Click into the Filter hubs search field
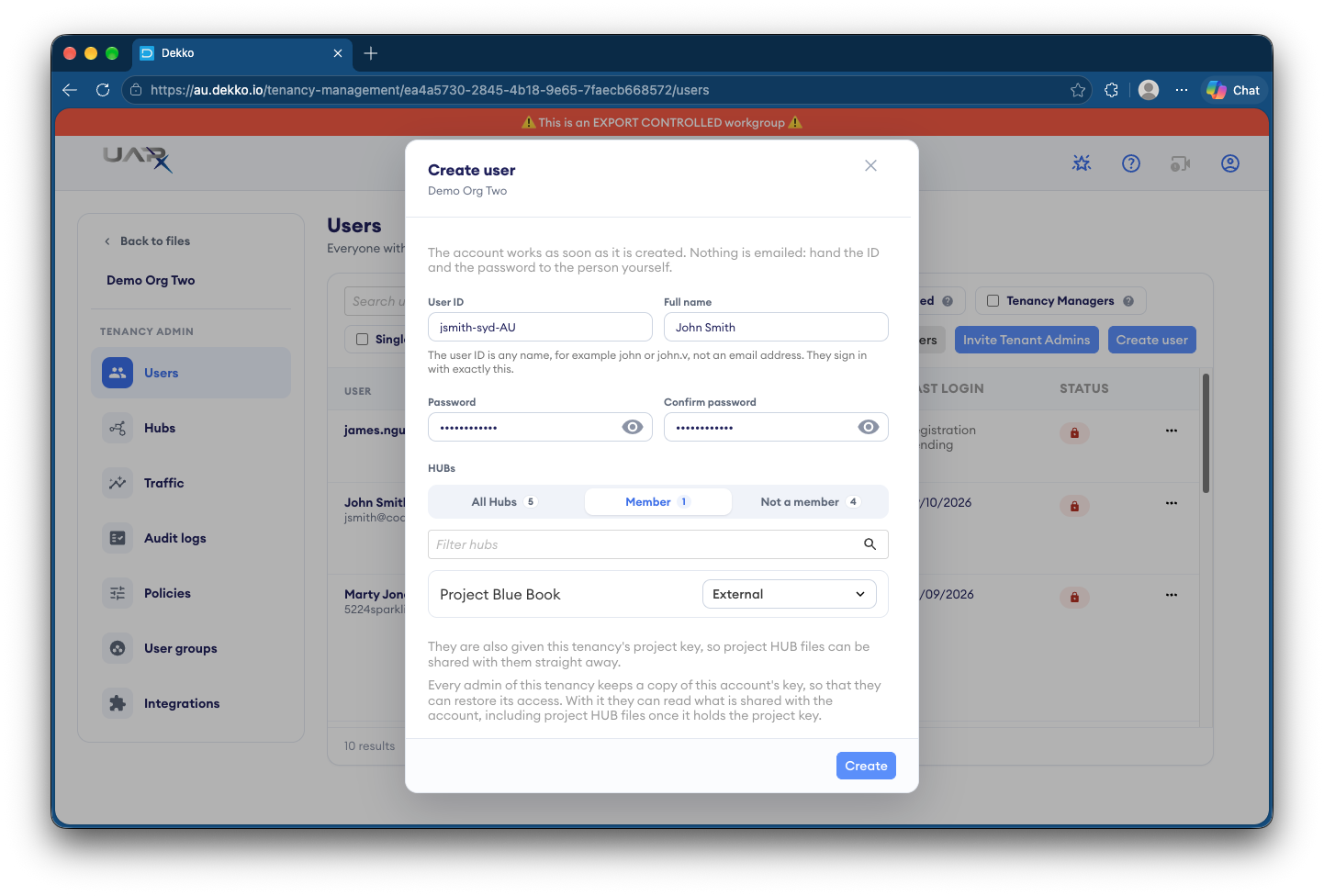 [x=645, y=544]
